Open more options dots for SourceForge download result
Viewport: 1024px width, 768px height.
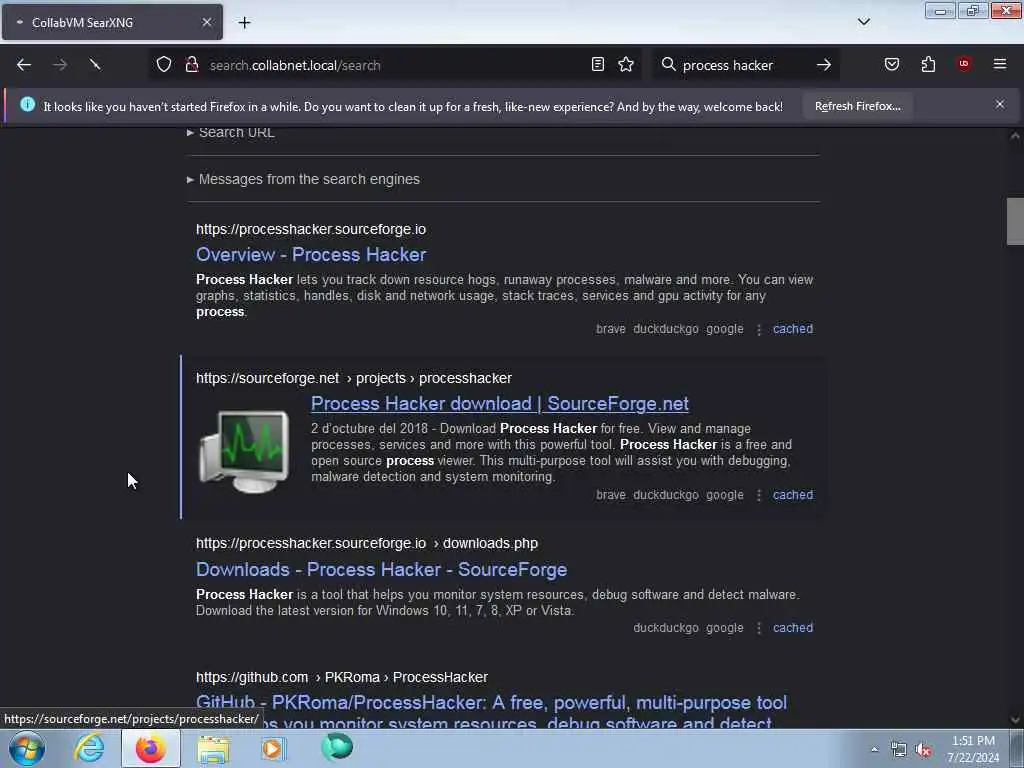point(758,496)
